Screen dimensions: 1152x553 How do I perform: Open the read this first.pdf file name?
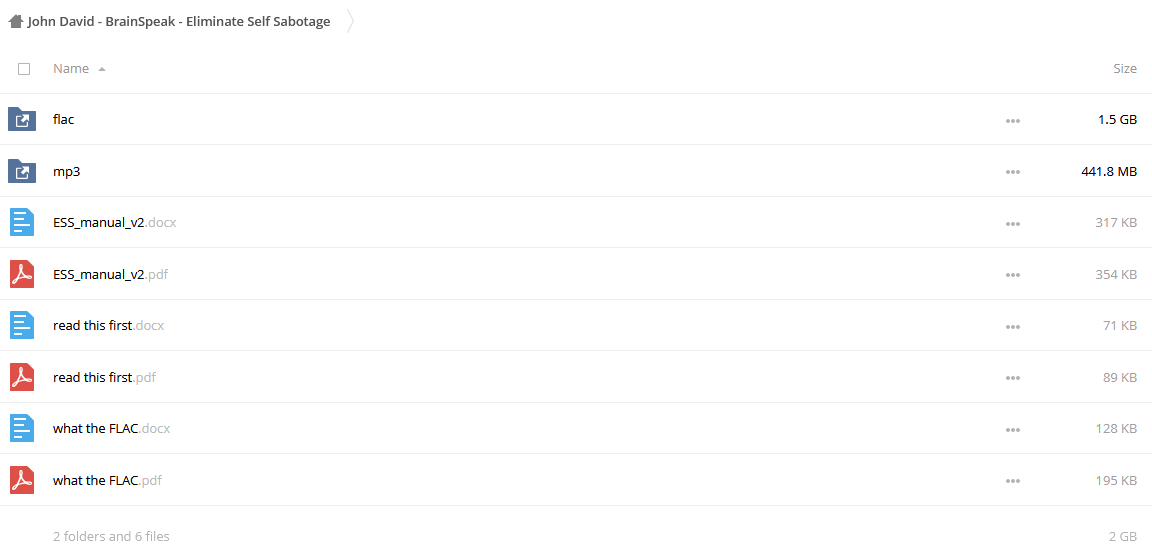(104, 377)
